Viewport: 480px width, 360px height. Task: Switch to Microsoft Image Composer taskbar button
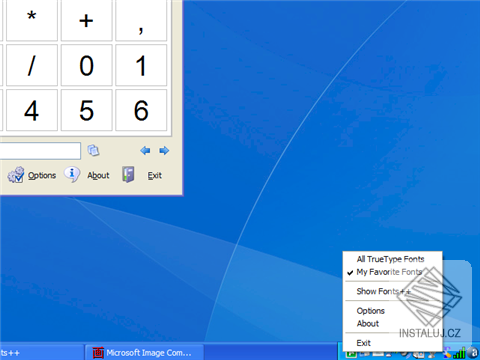click(x=144, y=352)
